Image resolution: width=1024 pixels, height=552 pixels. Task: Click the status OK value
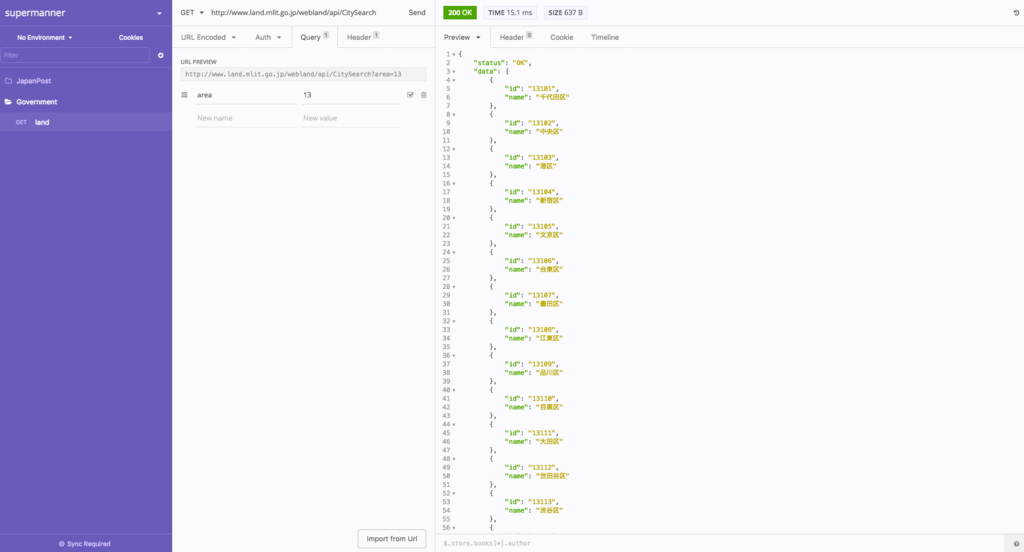coord(520,63)
